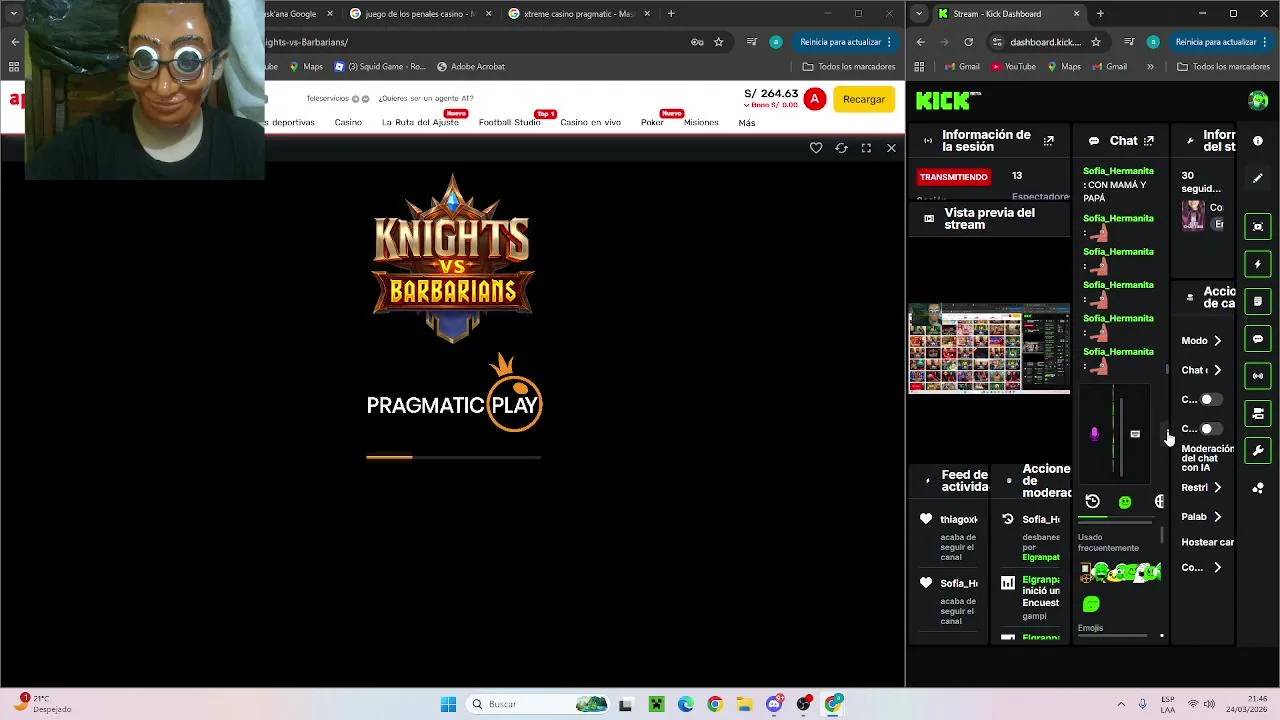Click '¿Quieres ser un agente AT?' link
This screenshot has width=1280, height=720.
pyautogui.click(x=426, y=98)
